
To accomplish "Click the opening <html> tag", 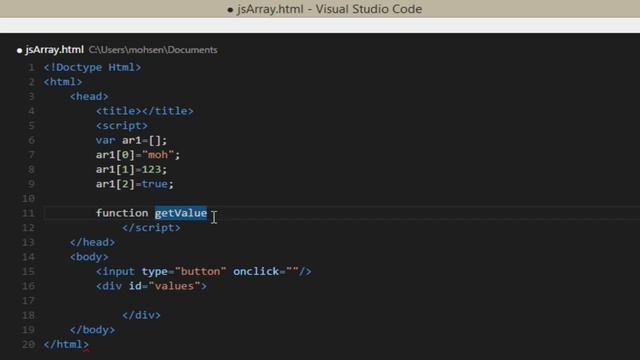I will click(x=63, y=82).
